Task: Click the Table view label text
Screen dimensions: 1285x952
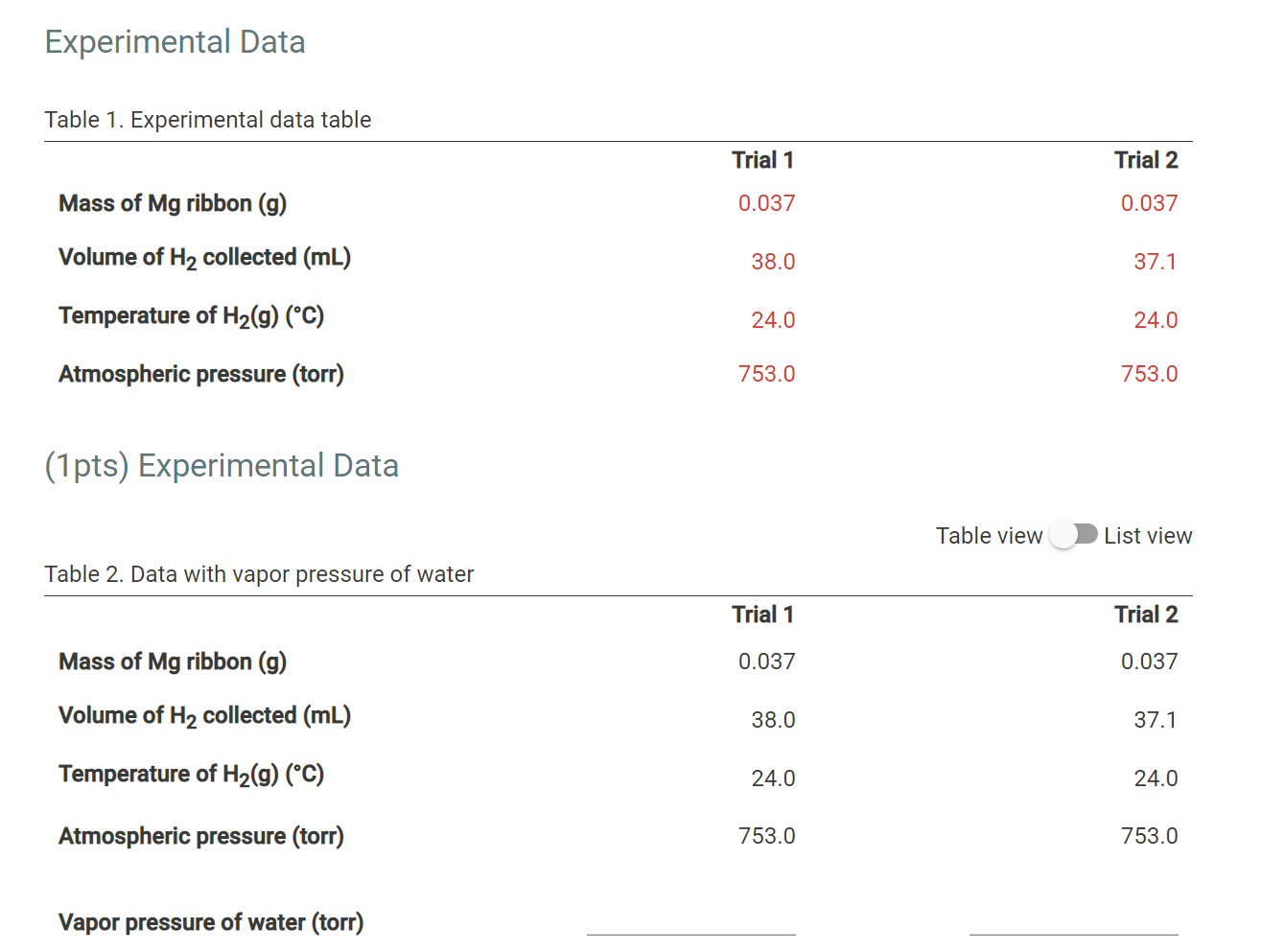Action: (989, 535)
